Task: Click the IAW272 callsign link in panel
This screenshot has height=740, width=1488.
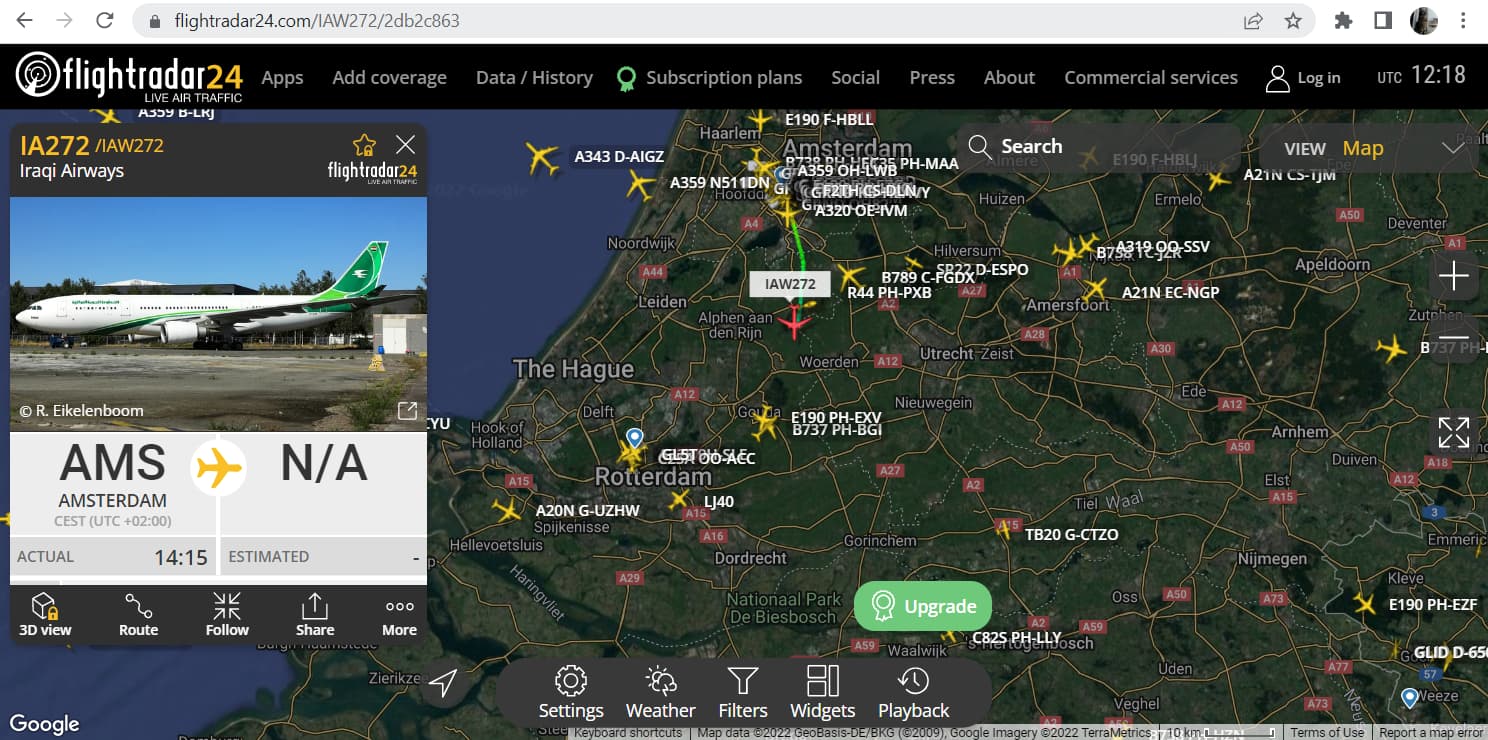Action: point(130,146)
